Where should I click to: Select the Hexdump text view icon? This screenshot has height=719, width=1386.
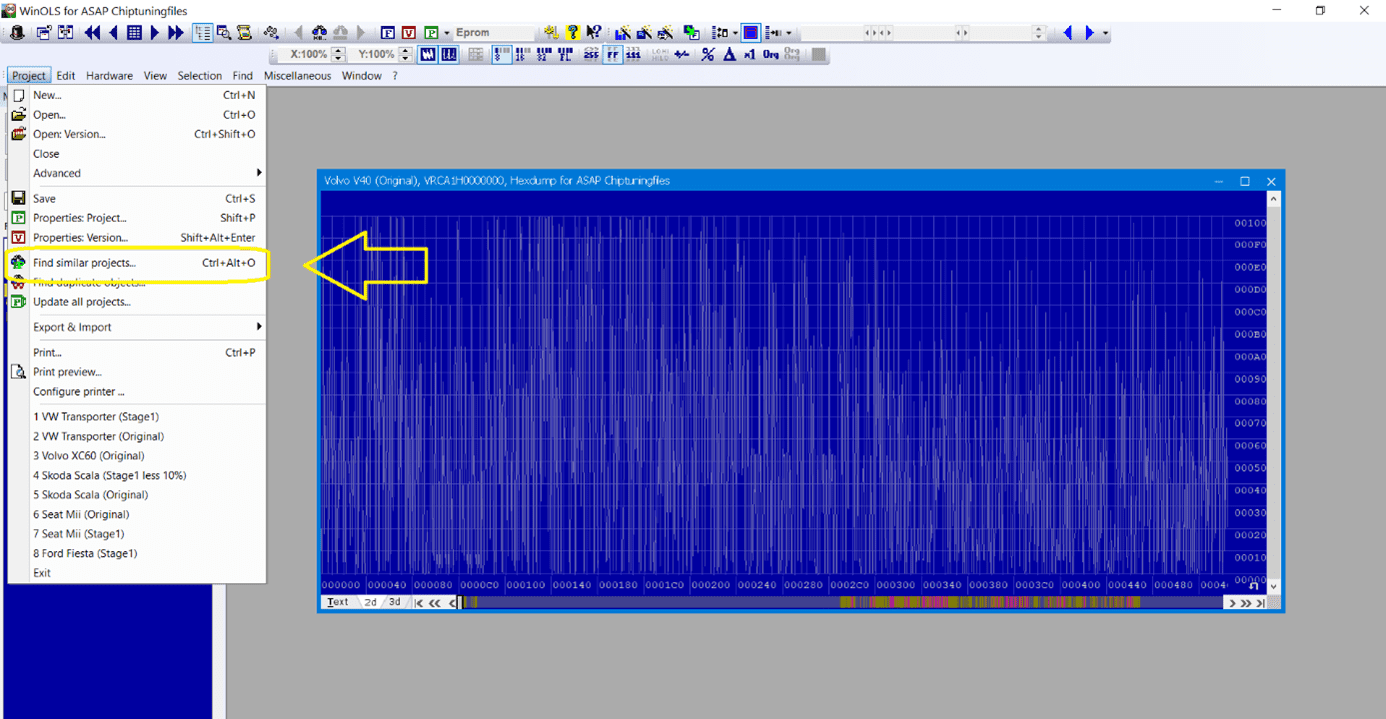[428, 55]
